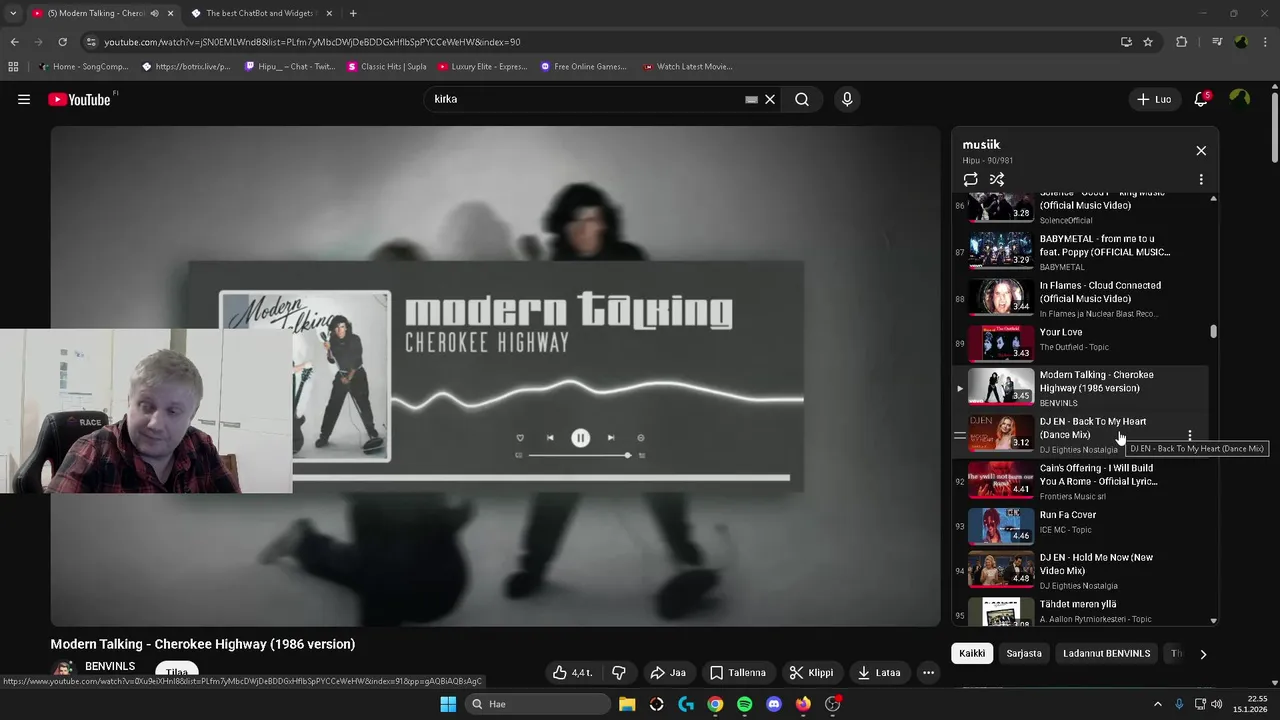Open the browser extensions puzzle icon
This screenshot has width=1280, height=720.
click(x=1182, y=42)
